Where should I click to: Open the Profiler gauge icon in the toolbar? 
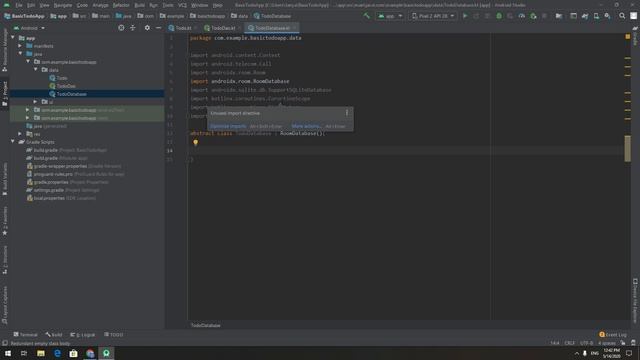click(x=522, y=16)
